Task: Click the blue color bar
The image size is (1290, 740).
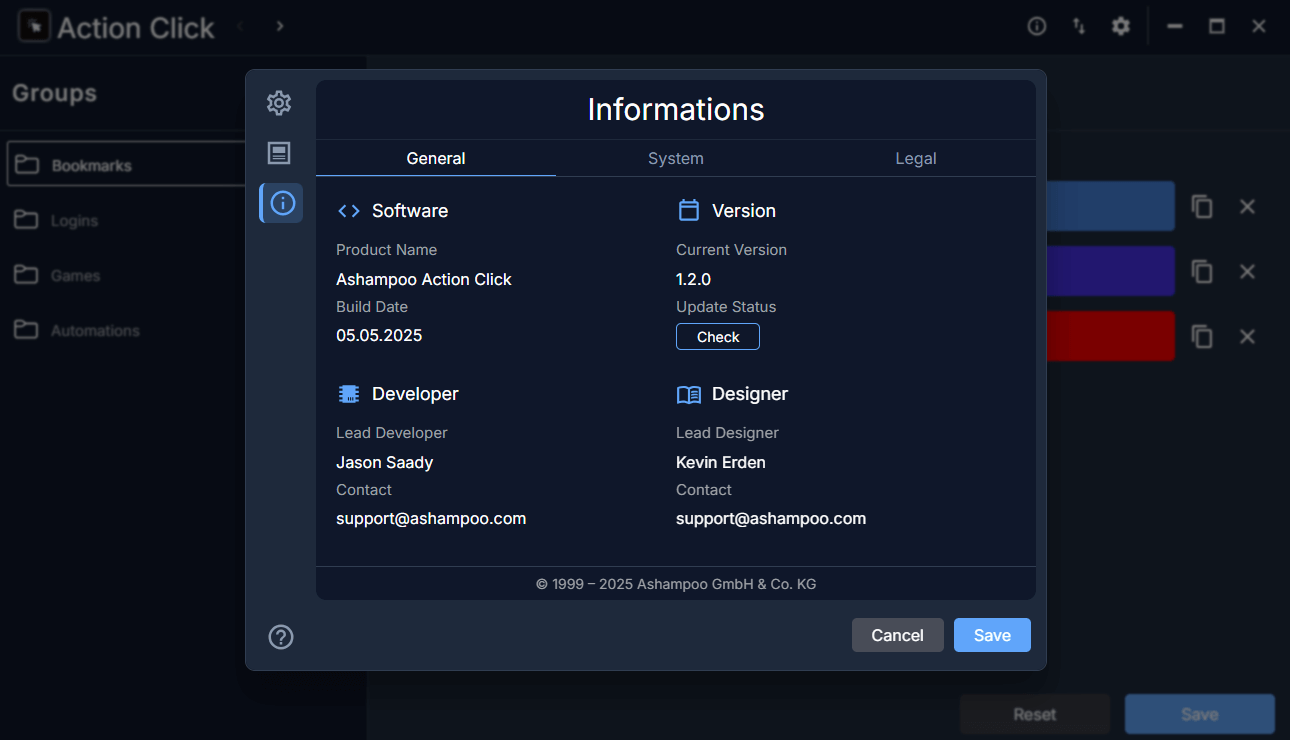Action: click(1109, 207)
